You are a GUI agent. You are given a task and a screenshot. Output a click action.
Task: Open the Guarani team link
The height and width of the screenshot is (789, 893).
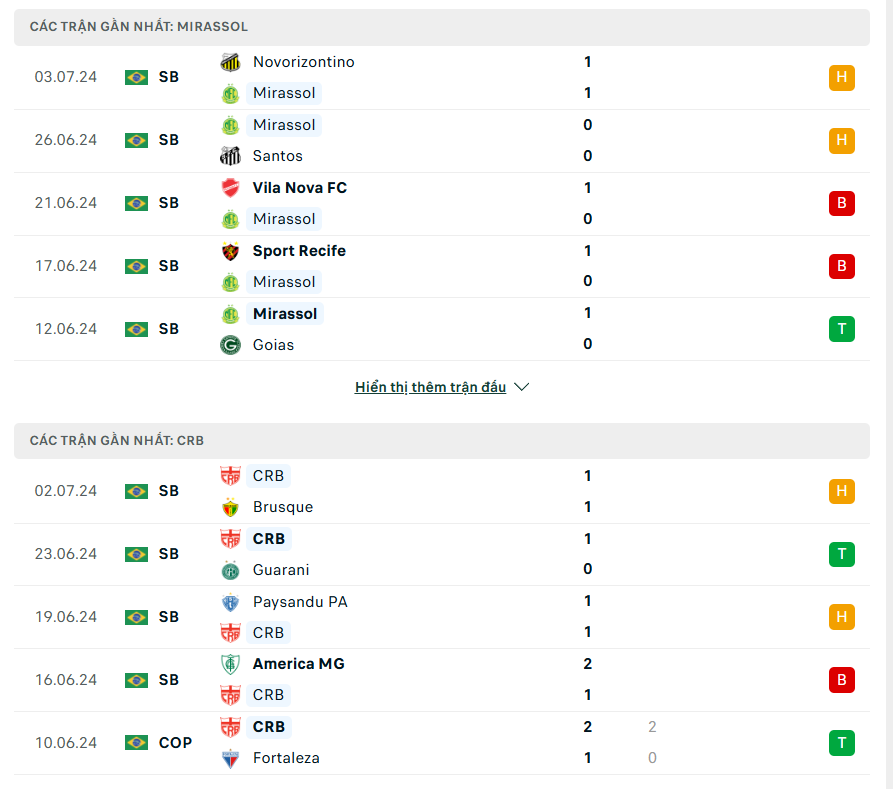click(x=281, y=570)
